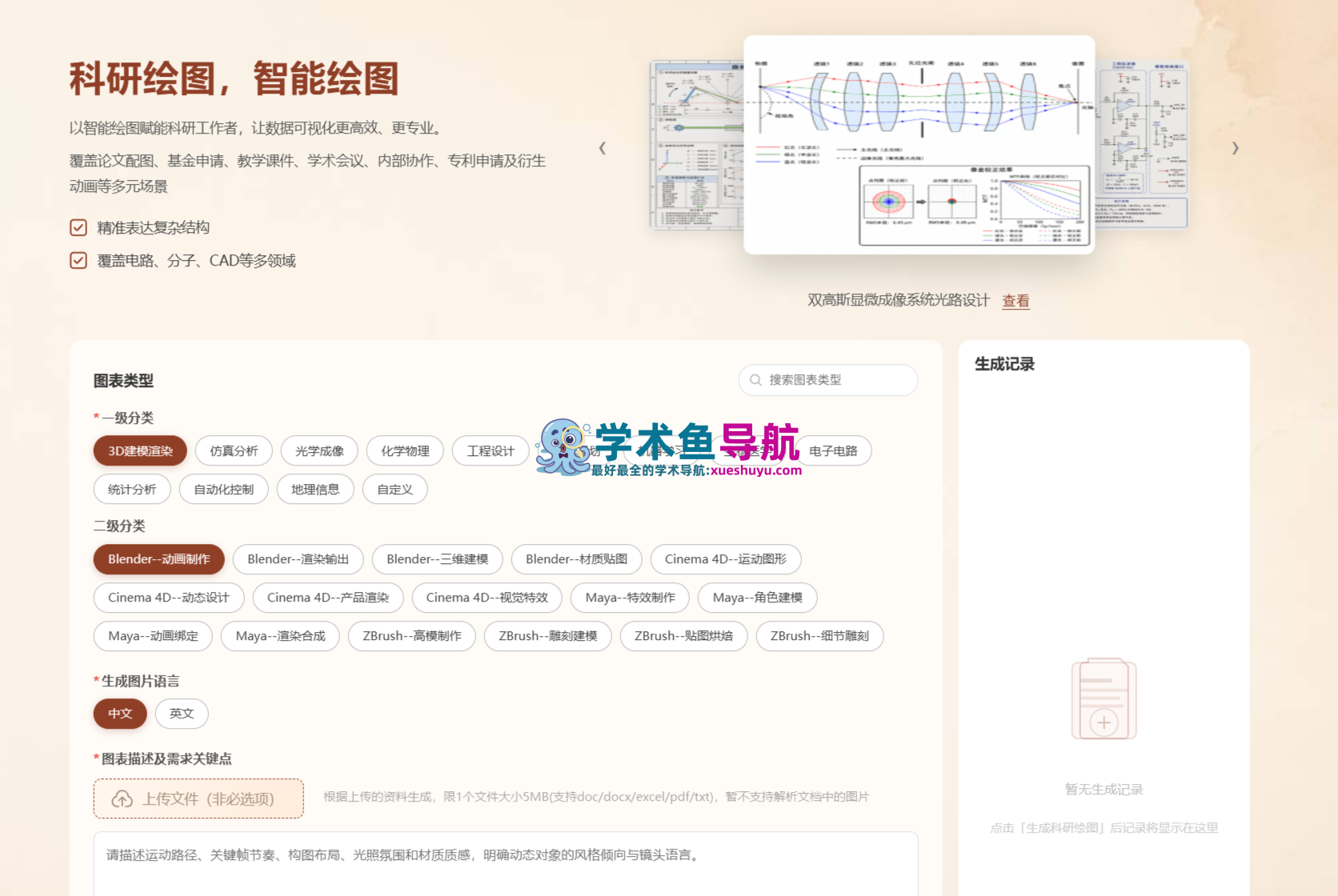The width and height of the screenshot is (1338, 896).
Task: Pick Cinema 4D--运动图形 subcategory
Action: pyautogui.click(x=726, y=559)
